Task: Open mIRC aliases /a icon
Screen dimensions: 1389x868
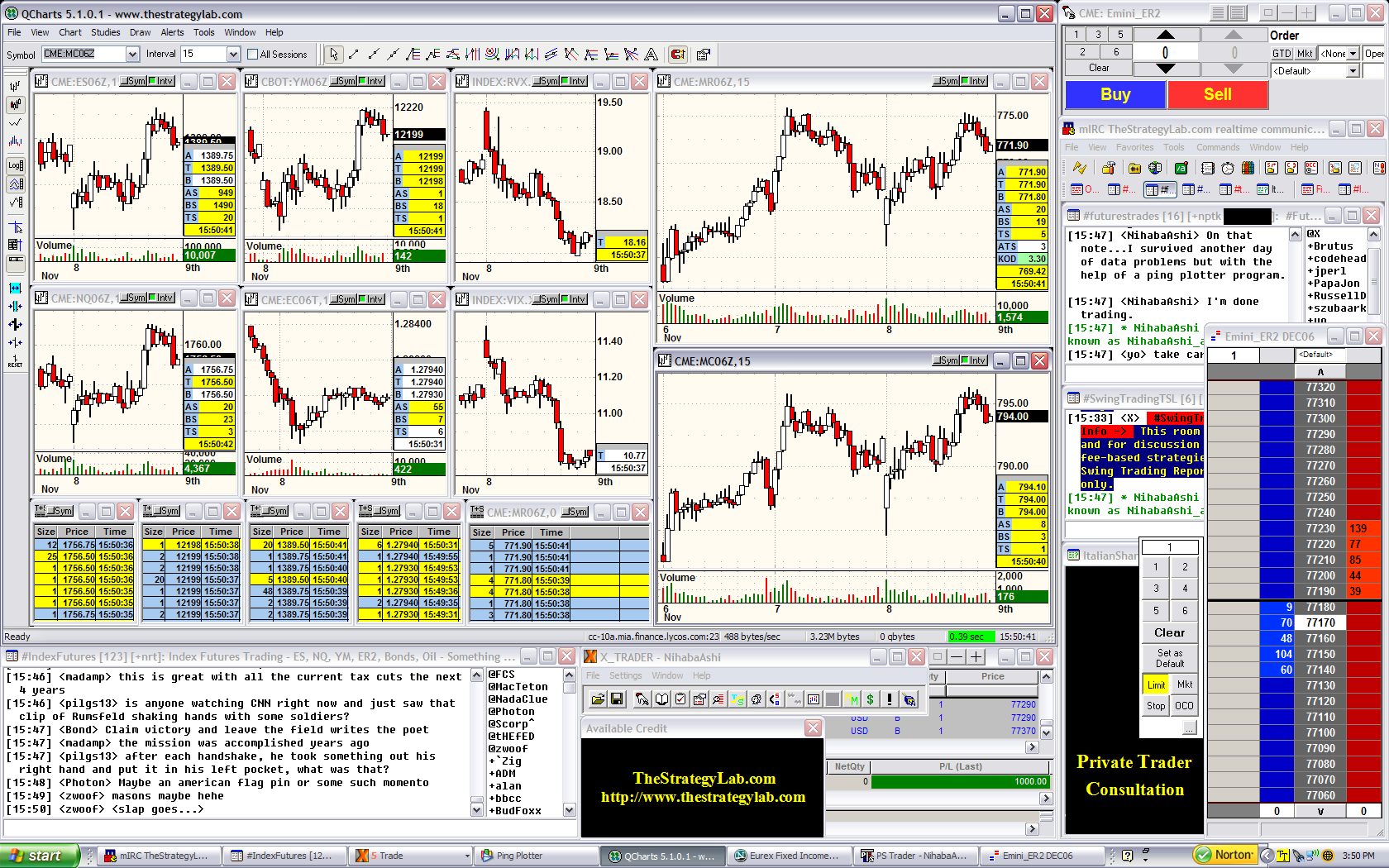Action: tap(1181, 168)
